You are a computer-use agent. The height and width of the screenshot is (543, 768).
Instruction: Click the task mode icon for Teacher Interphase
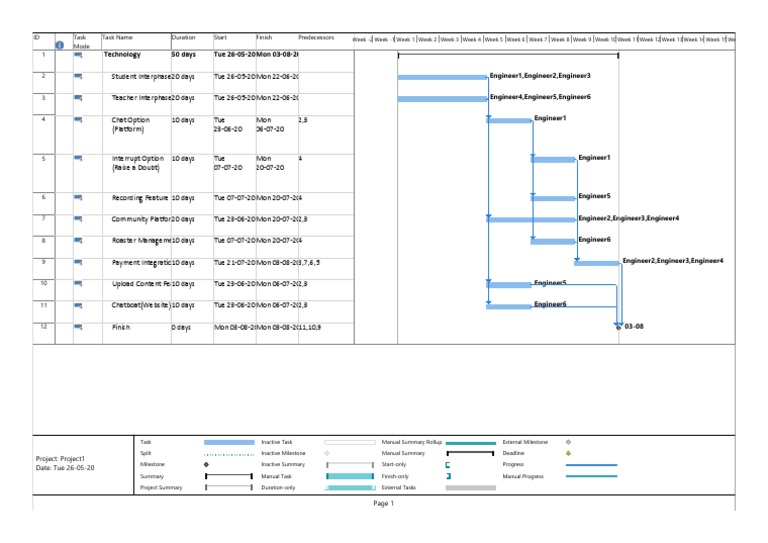click(78, 97)
